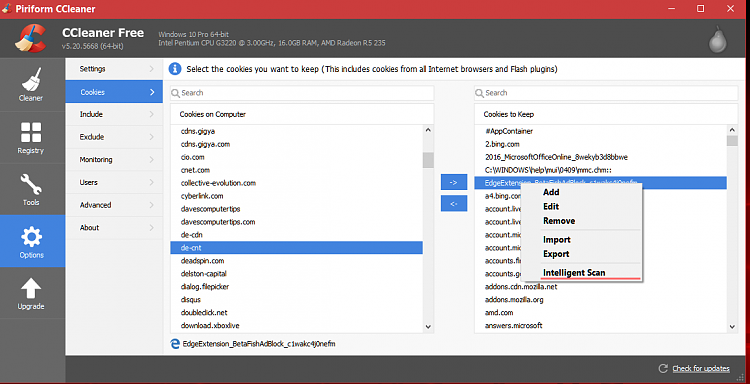Click the Cookies on Computer scrollbar thumb
The width and height of the screenshot is (750, 384).
(428, 160)
